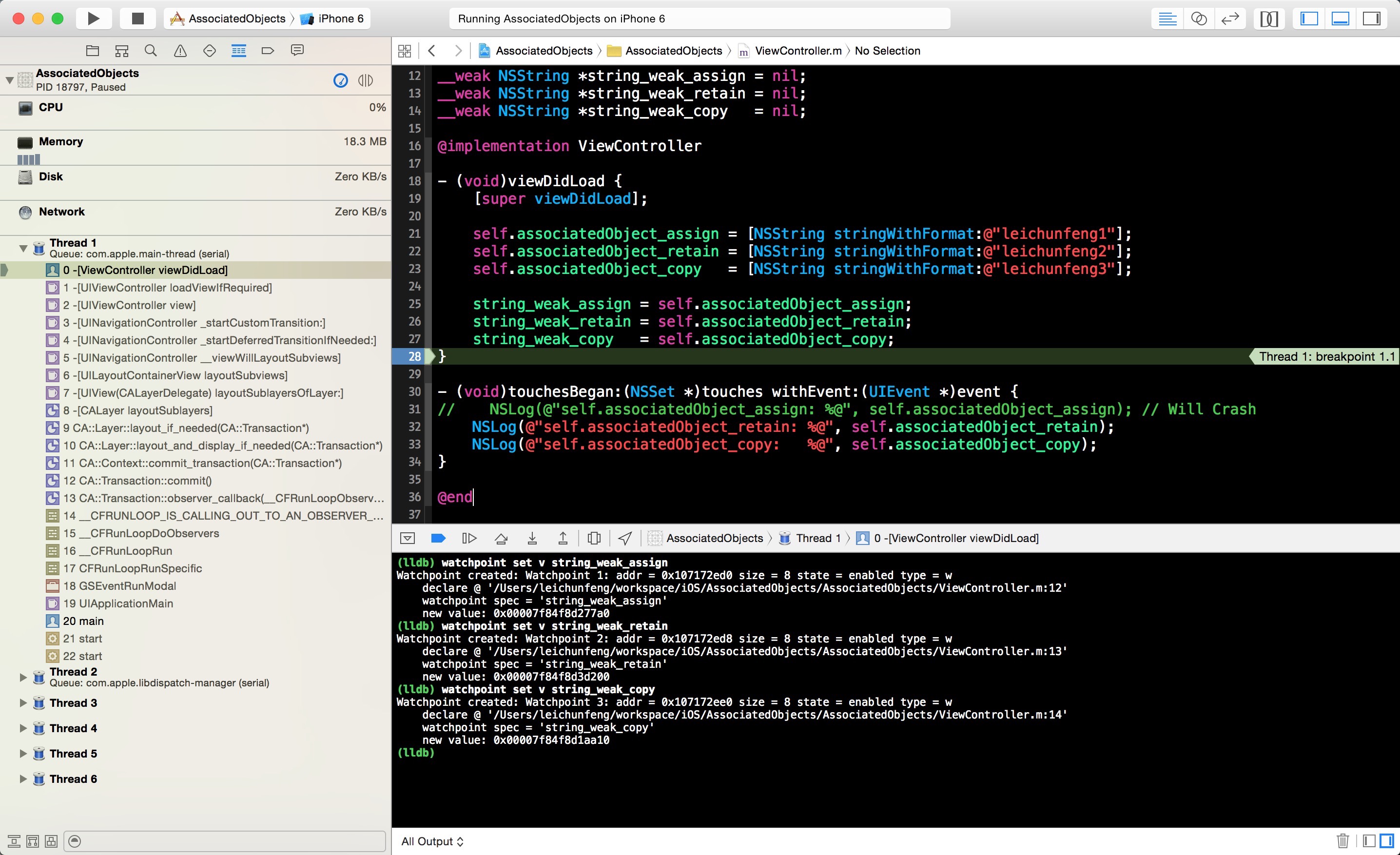Image resolution: width=1400 pixels, height=855 pixels.
Task: Click the Stop button in toolbar
Action: pos(137,19)
